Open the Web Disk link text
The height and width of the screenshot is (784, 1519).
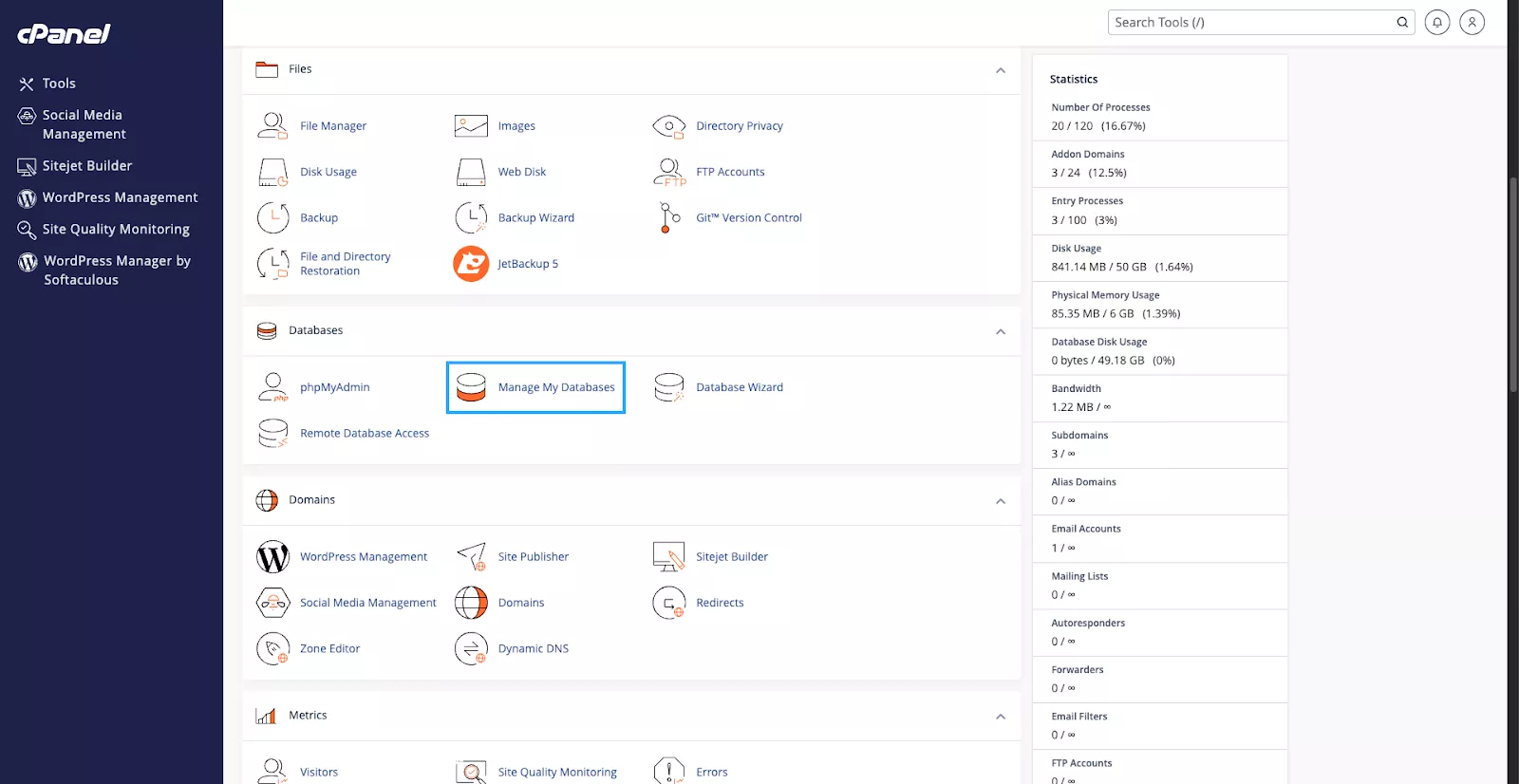522,172
